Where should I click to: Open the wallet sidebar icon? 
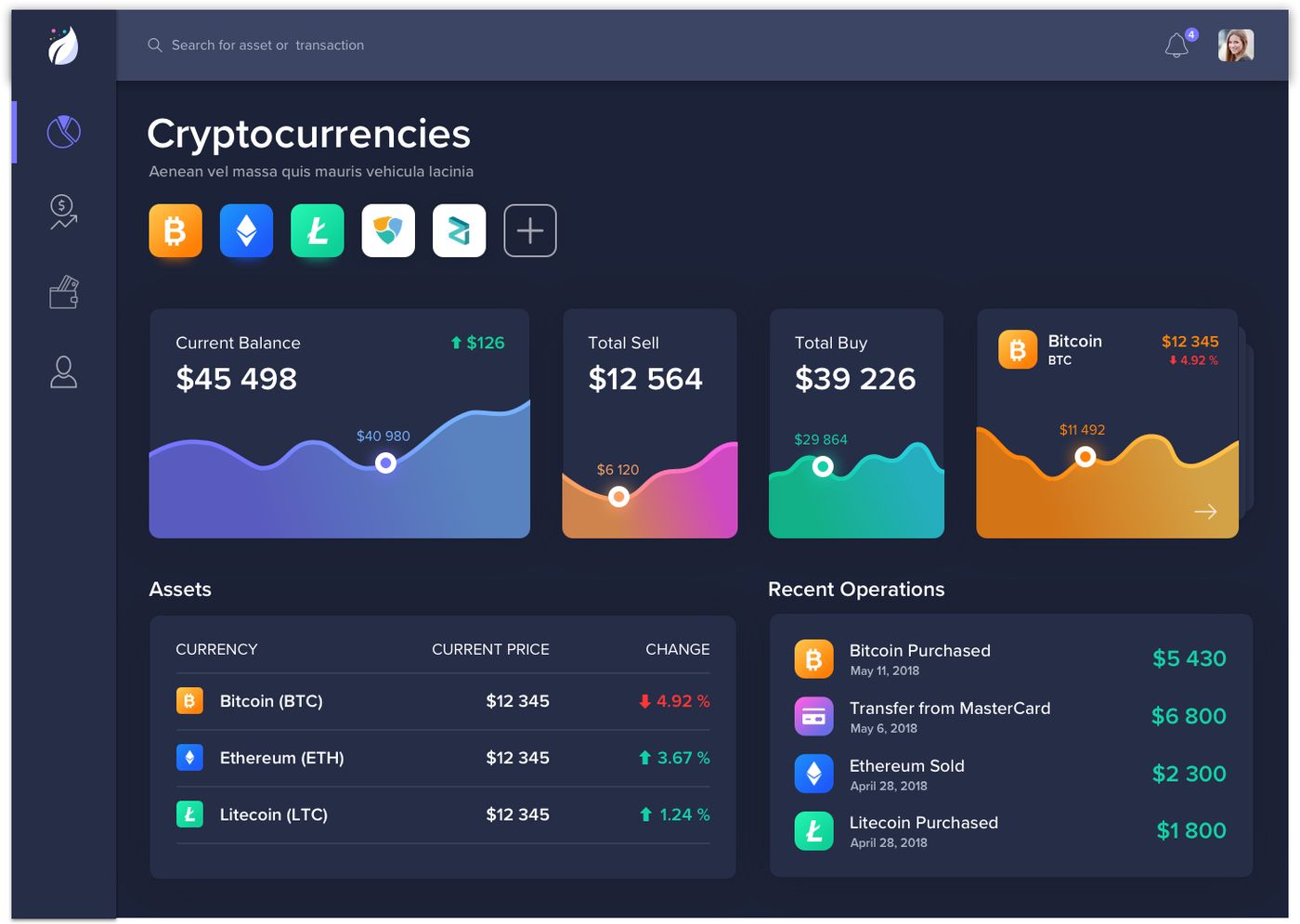coord(63,293)
